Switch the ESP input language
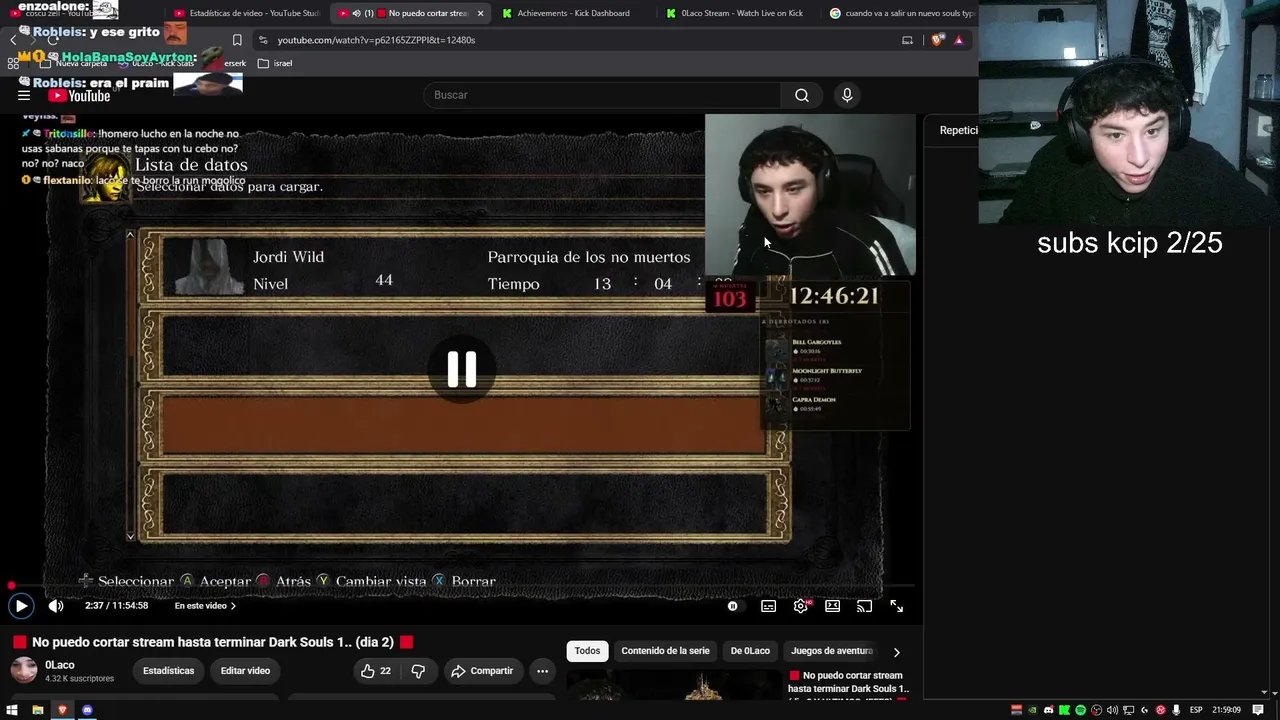The height and width of the screenshot is (720, 1280). click(x=1196, y=710)
